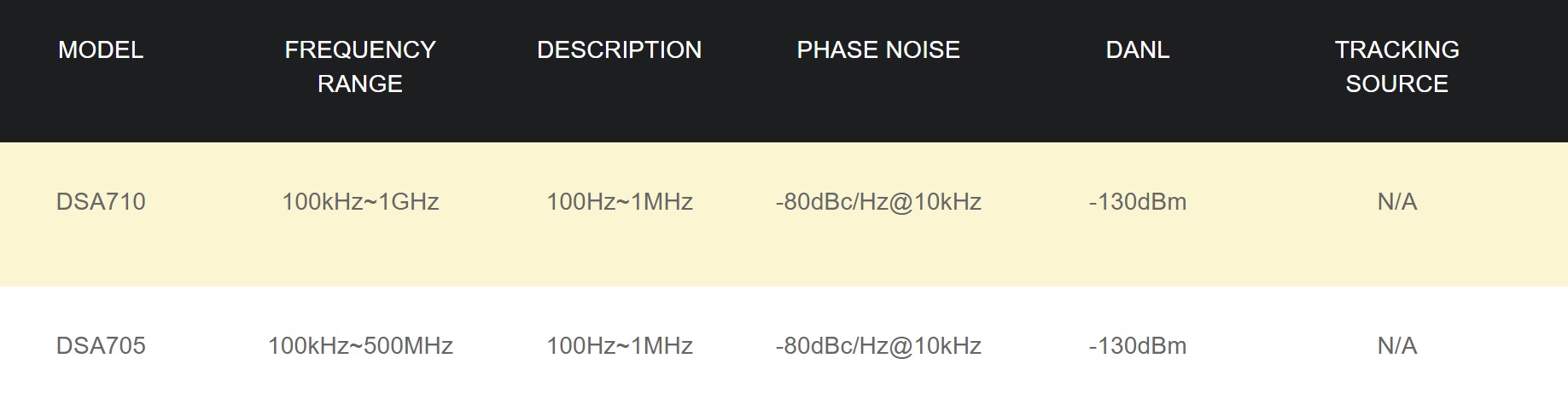This screenshot has height=393, width=1568.
Task: Click the DESCRIPTION column header
Action: pos(620,50)
